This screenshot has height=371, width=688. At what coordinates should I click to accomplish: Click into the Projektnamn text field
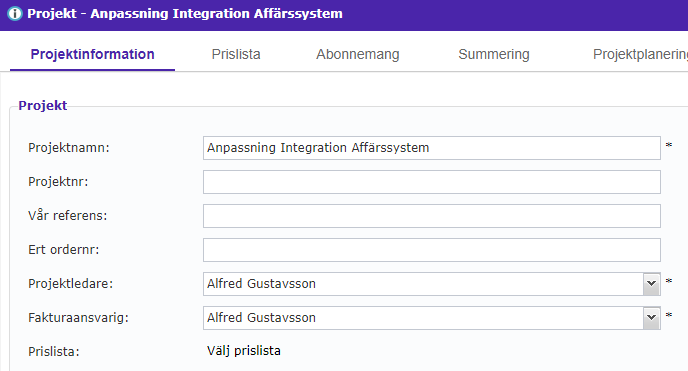pos(432,148)
